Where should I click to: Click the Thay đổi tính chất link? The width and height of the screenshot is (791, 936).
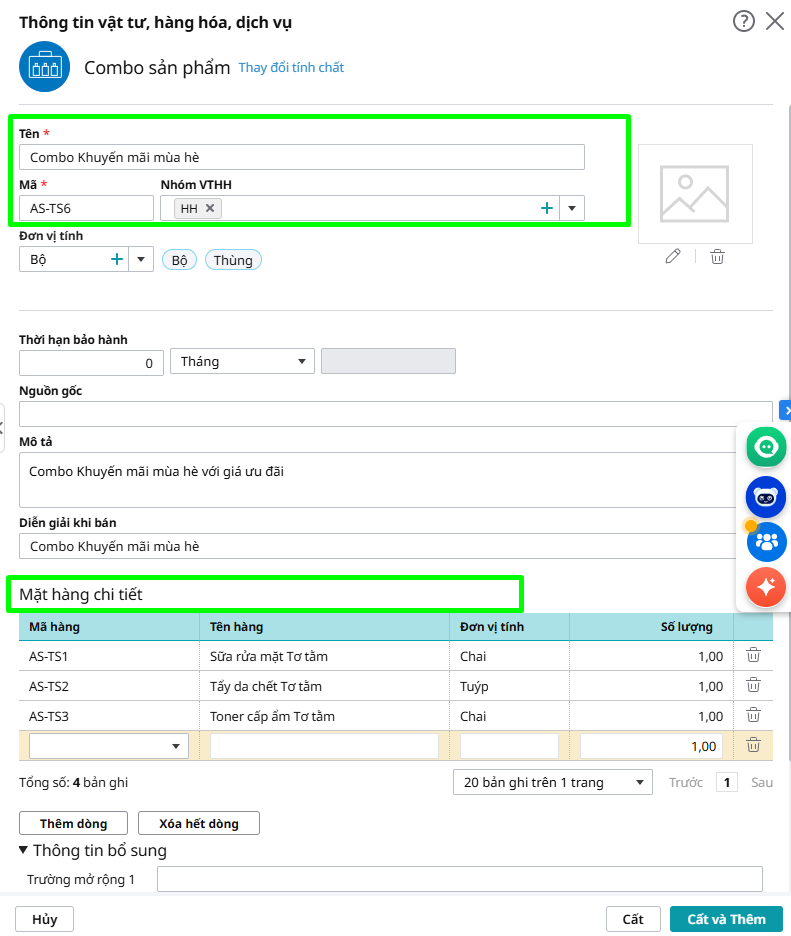click(291, 68)
